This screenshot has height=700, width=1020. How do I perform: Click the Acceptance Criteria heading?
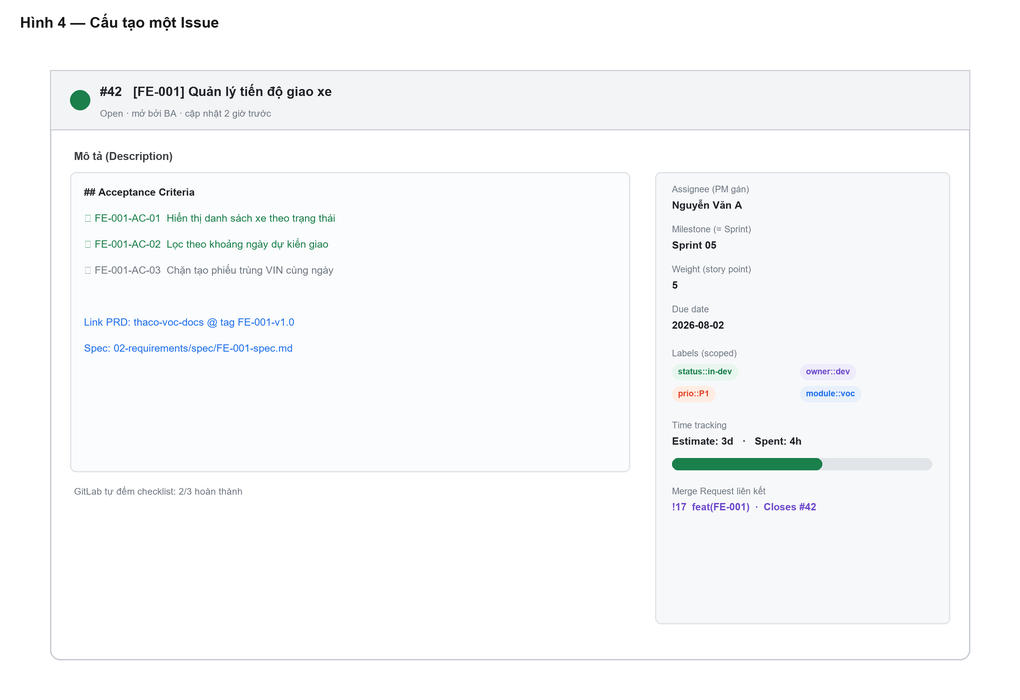[x=139, y=193]
